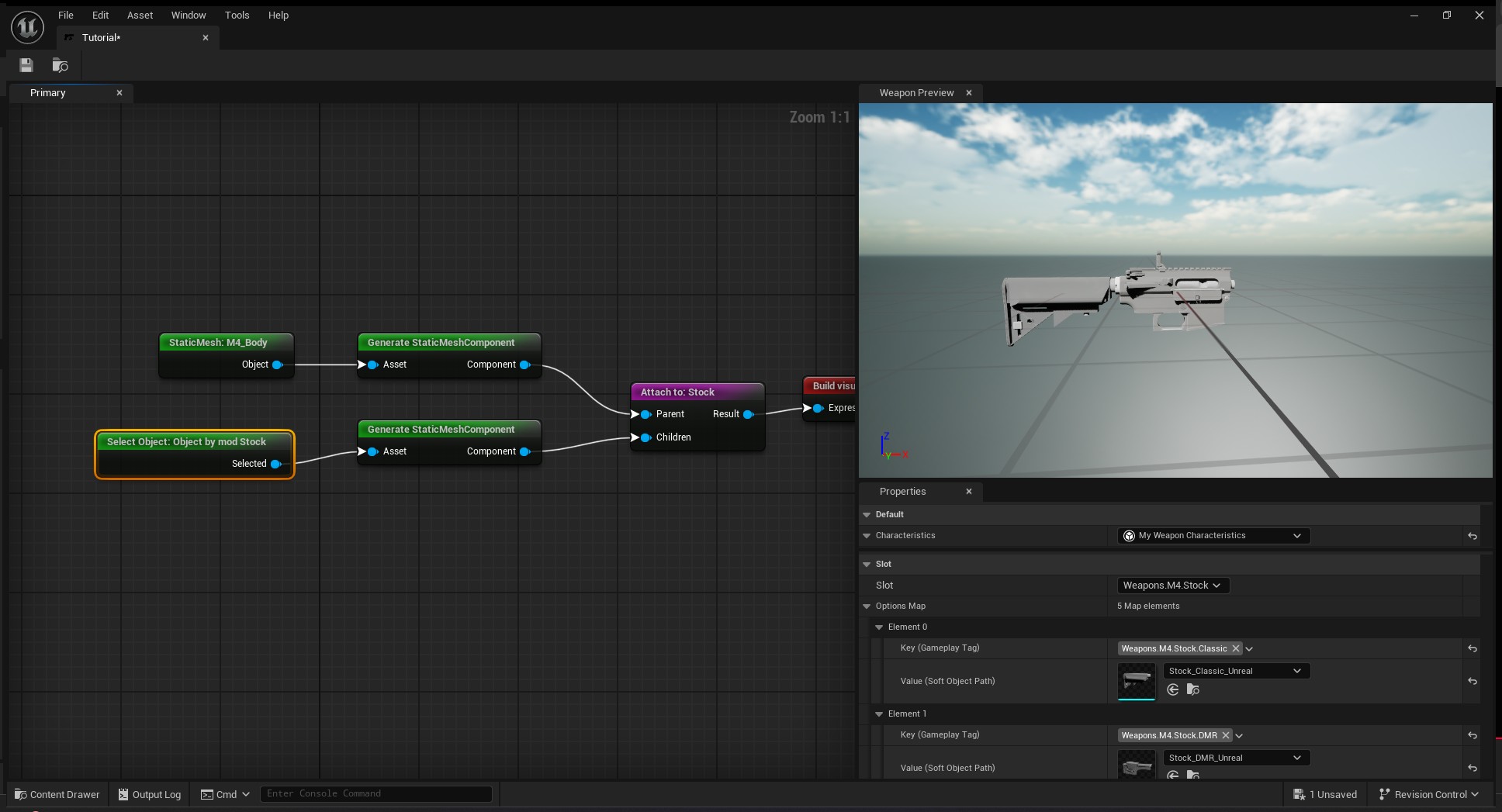
Task: Open the File menu
Action: (x=66, y=15)
